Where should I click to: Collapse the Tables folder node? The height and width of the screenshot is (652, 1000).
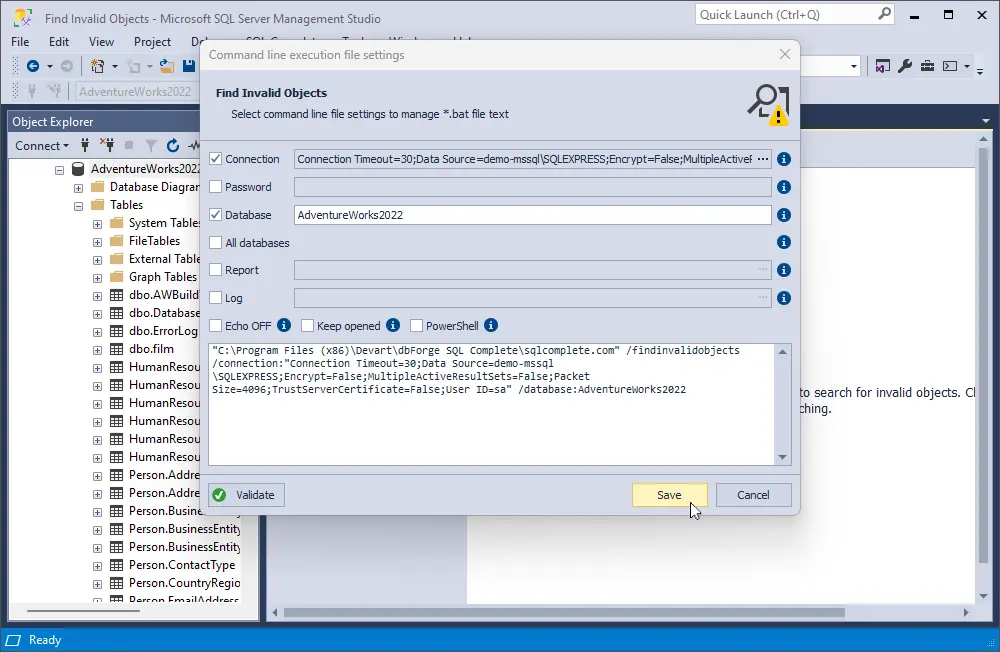(78, 205)
